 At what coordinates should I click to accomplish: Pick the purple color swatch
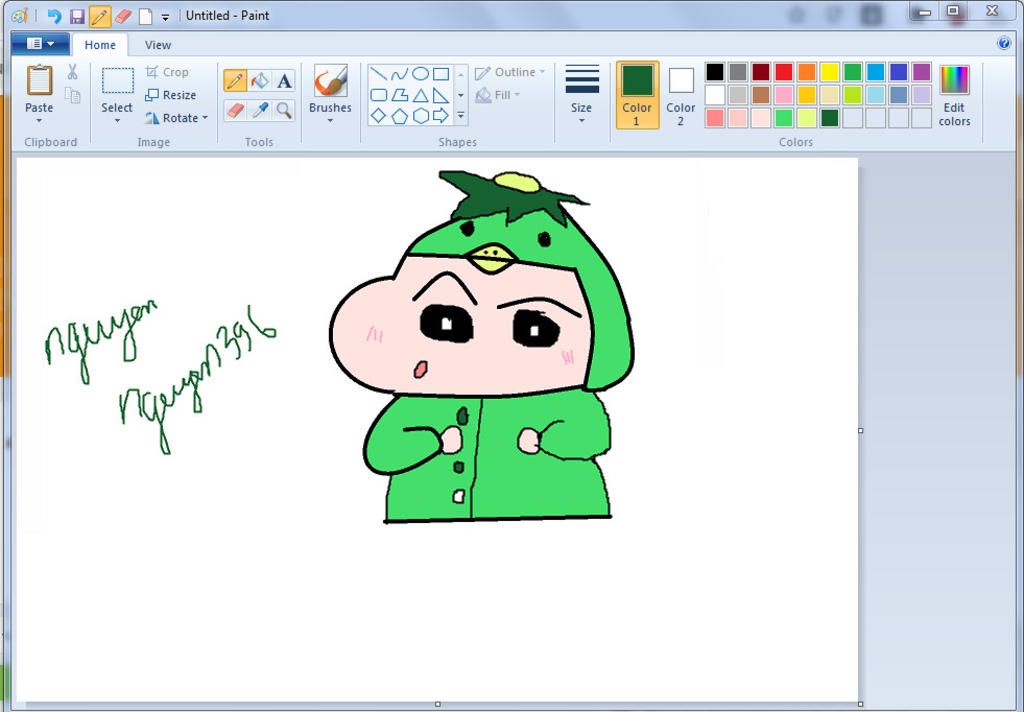[x=921, y=72]
